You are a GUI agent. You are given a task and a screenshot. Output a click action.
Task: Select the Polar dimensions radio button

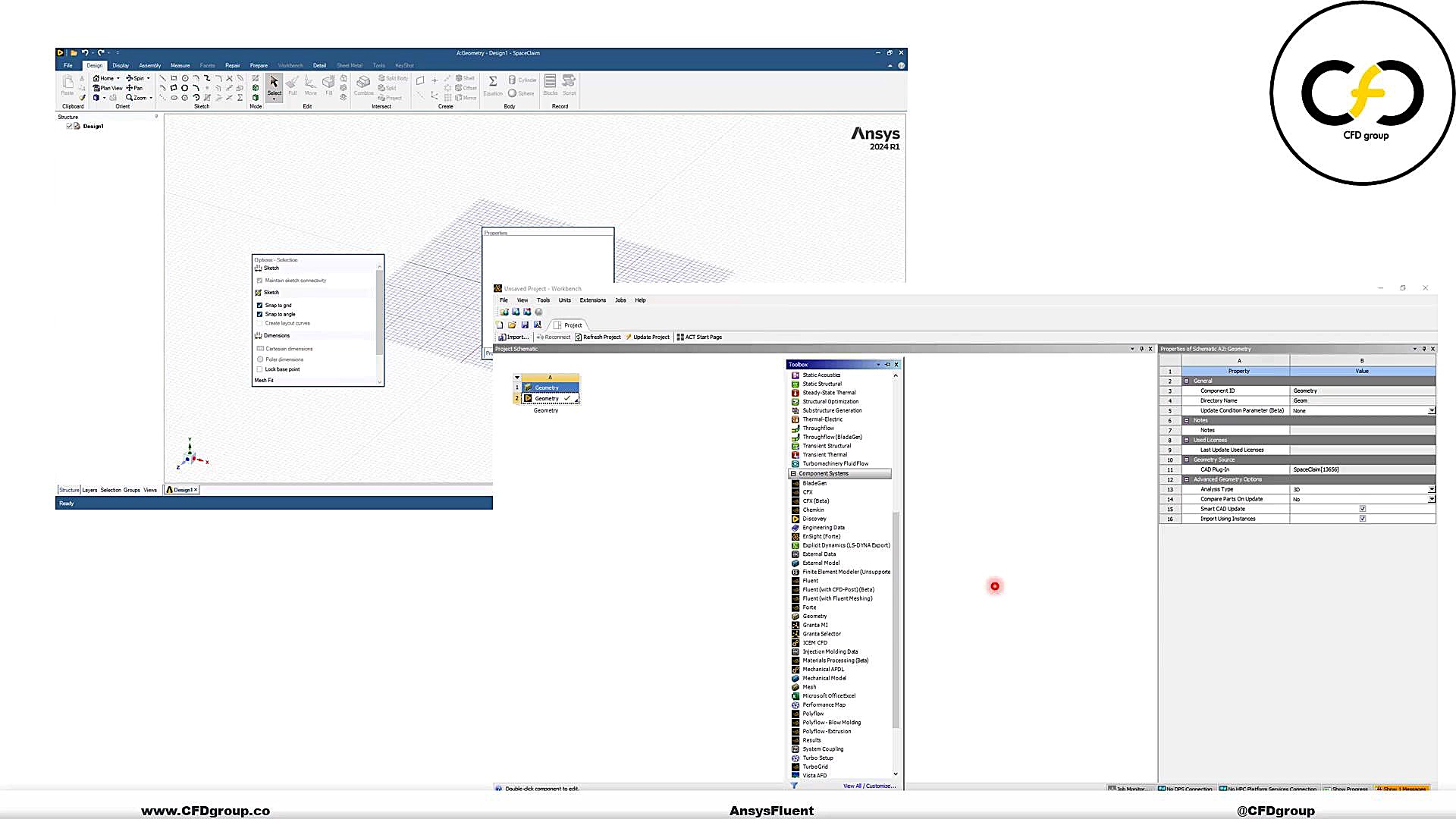click(x=260, y=359)
